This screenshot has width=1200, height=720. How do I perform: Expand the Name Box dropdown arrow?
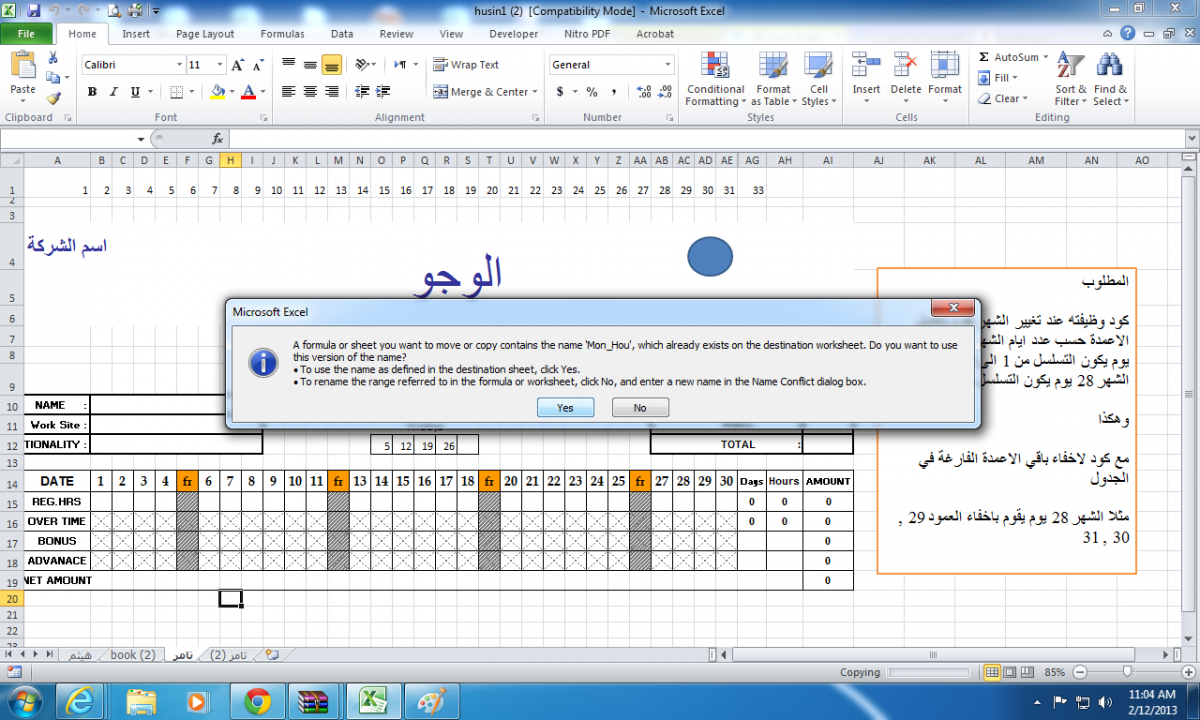pyautogui.click(x=141, y=139)
